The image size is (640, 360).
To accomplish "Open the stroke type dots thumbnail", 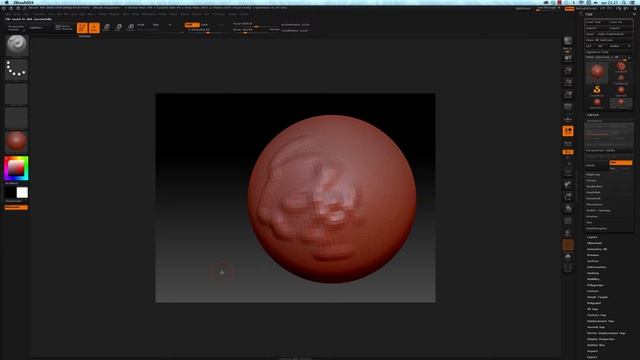I will tap(17, 69).
